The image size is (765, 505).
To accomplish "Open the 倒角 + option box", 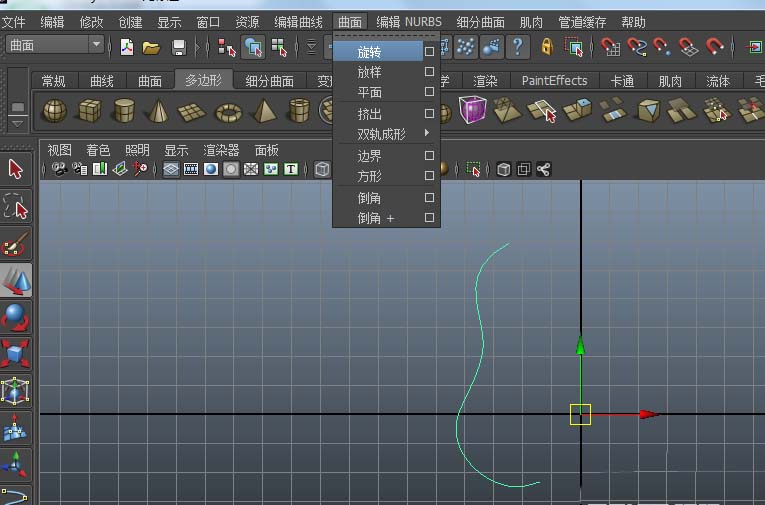I will 429,218.
